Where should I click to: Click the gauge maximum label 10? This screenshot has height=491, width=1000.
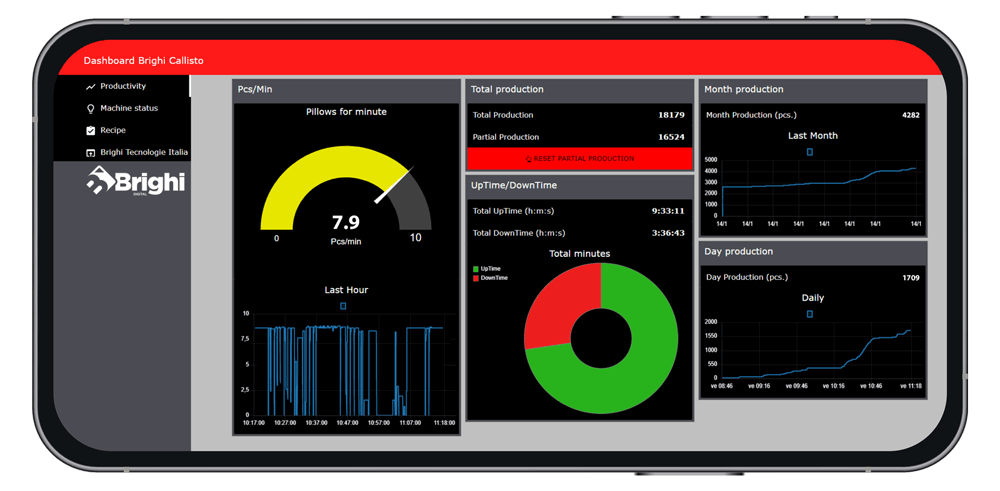coord(415,238)
